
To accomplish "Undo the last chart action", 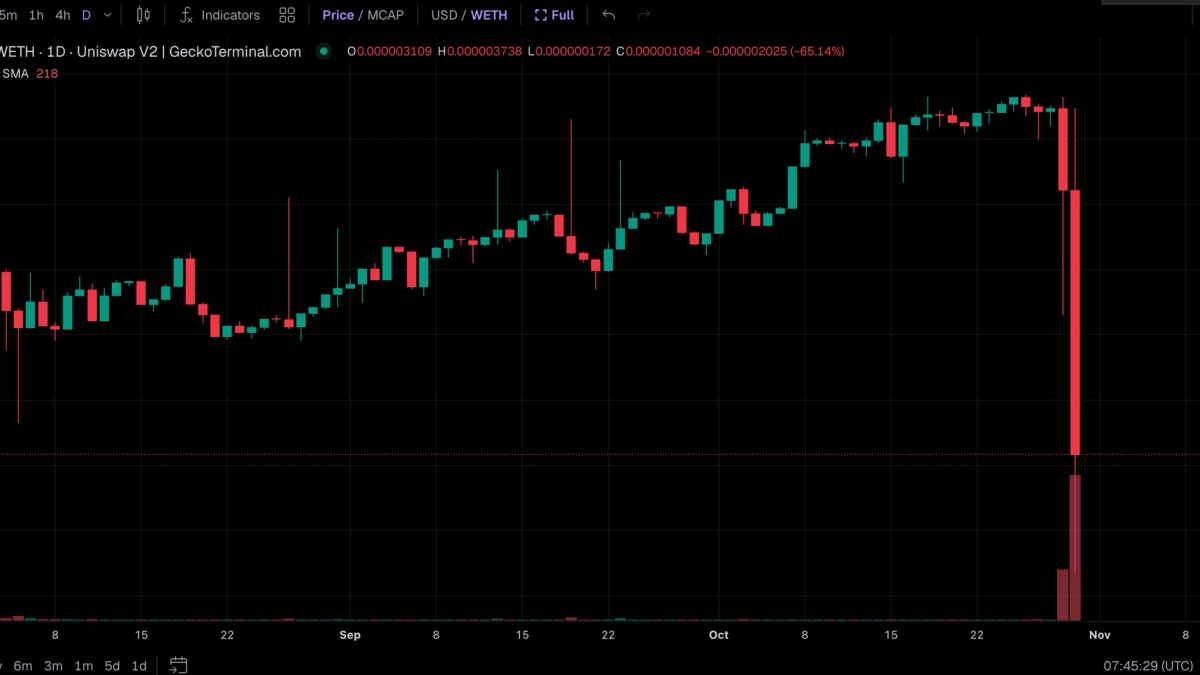I will click(609, 15).
